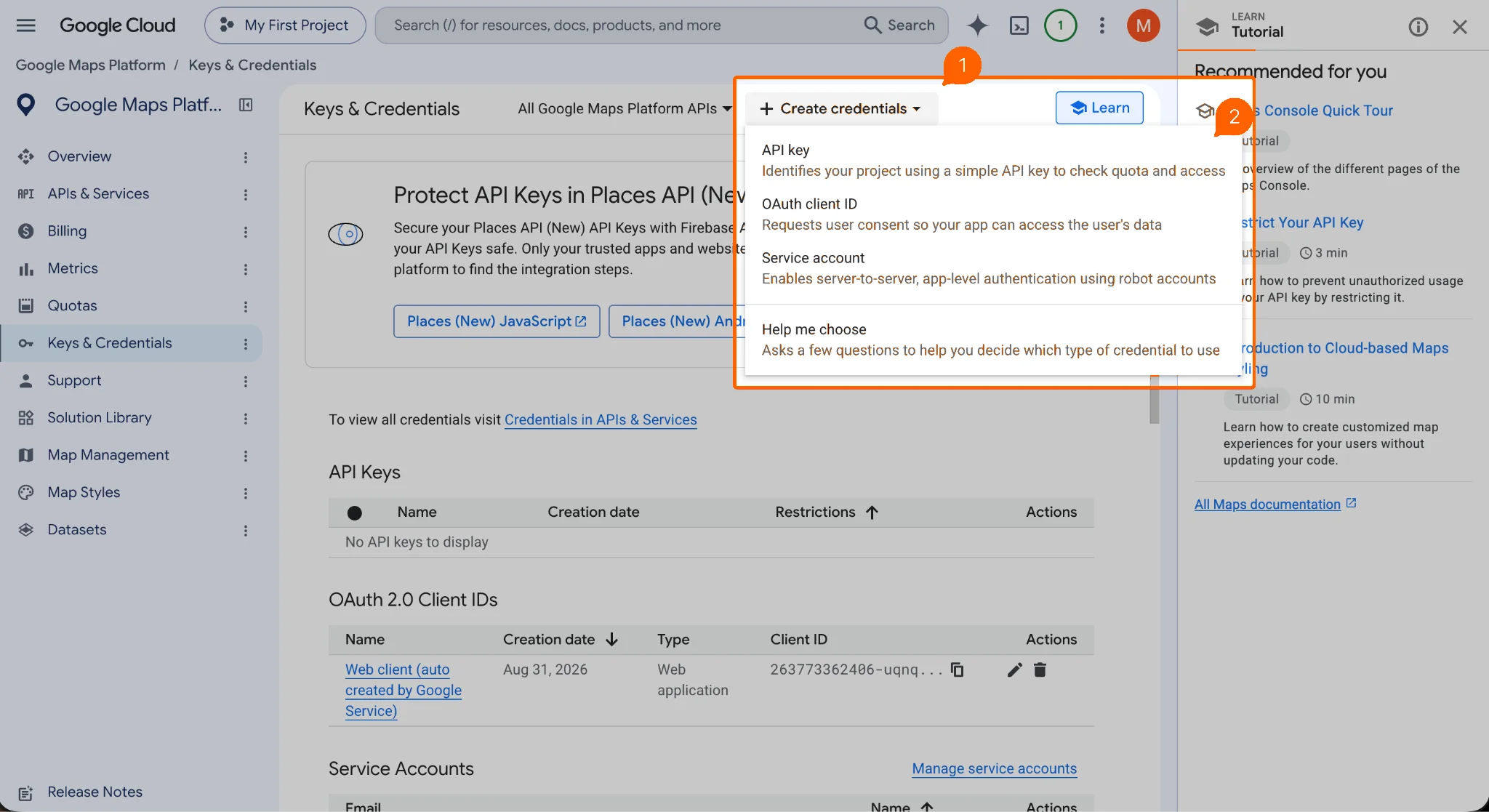Click the Search button in search bar

(899, 25)
